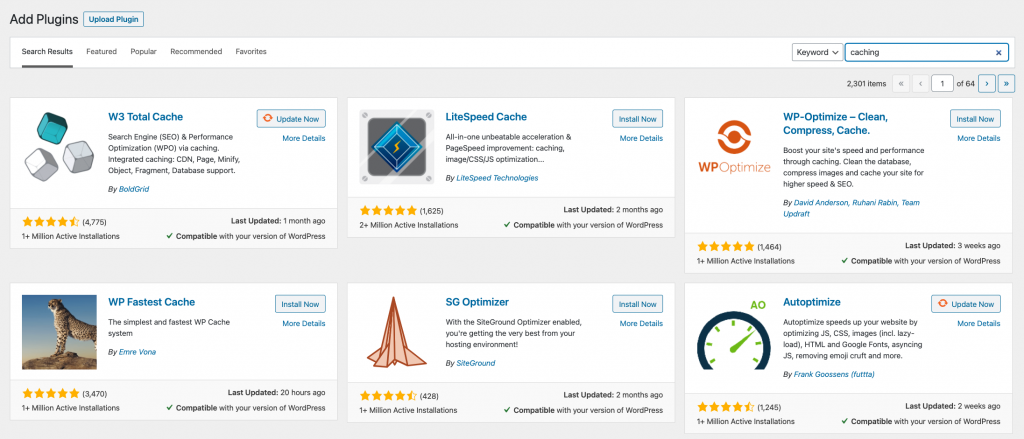Image resolution: width=1024 pixels, height=439 pixels.
Task: Open the SiteGround author link
Action: [x=475, y=363]
